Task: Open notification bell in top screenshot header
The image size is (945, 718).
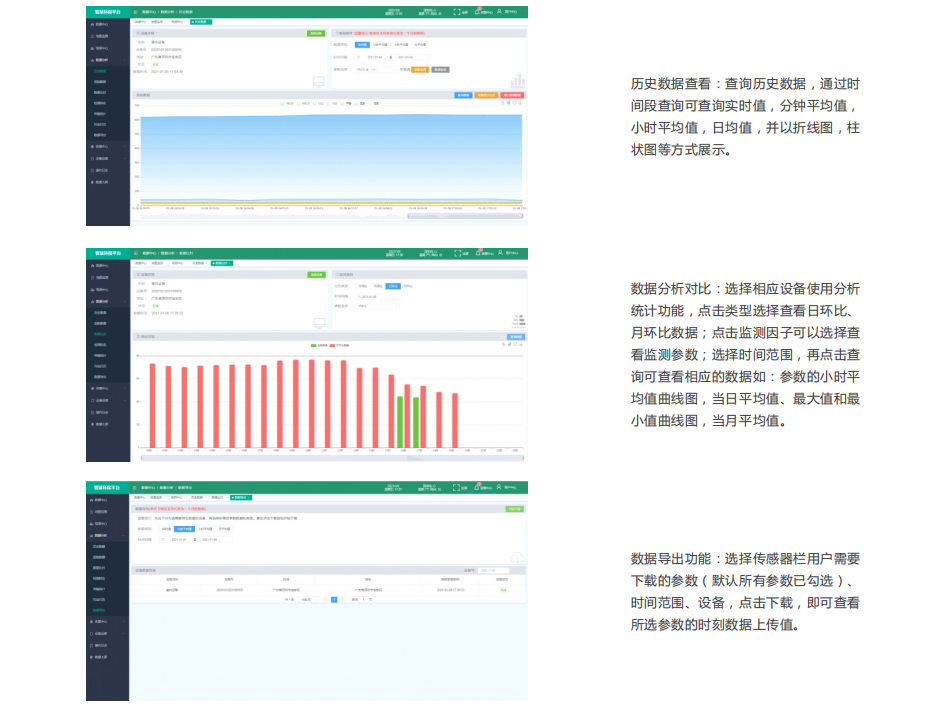Action: pos(478,12)
